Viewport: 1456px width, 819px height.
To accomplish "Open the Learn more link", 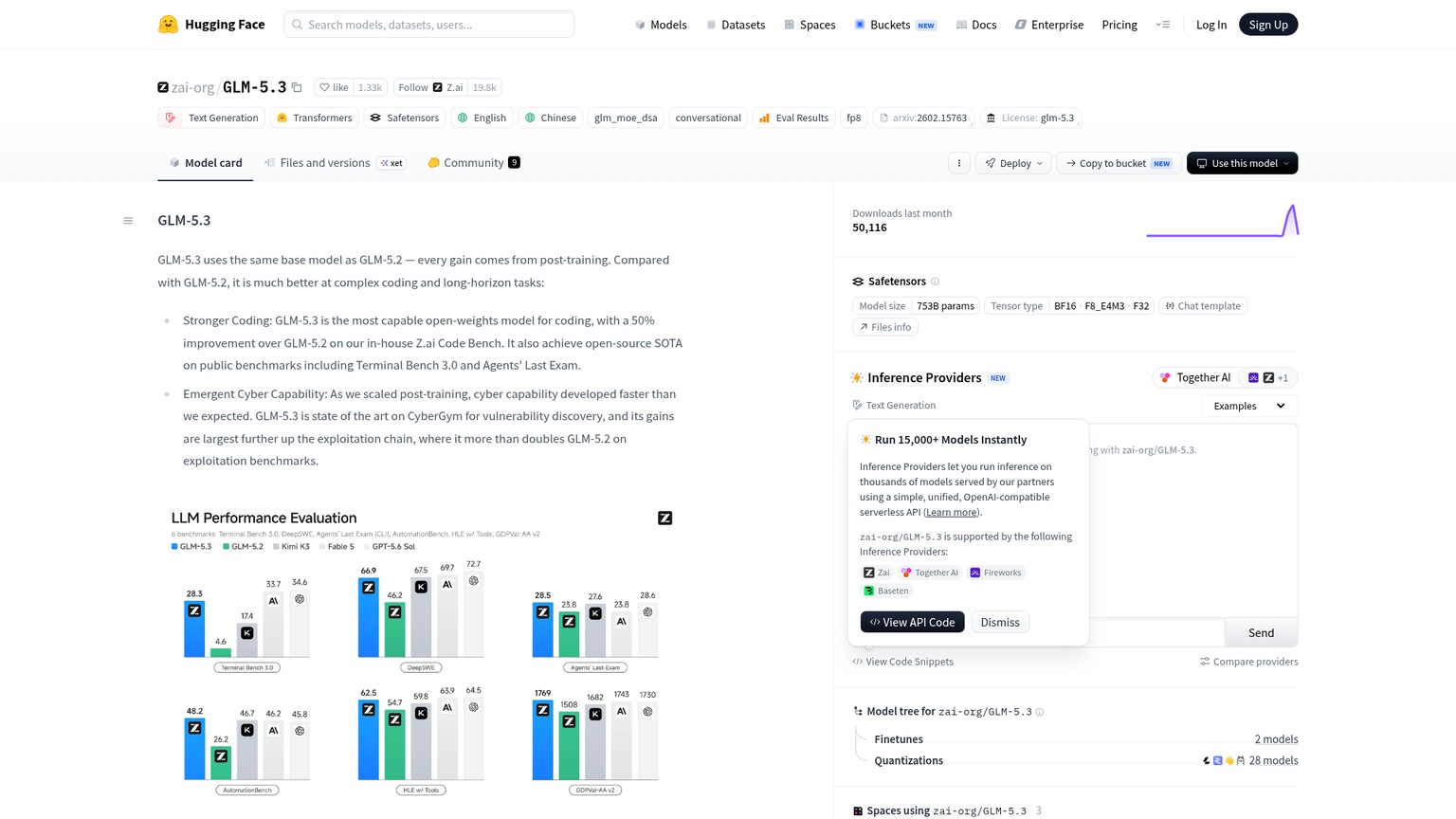I will 951,512.
